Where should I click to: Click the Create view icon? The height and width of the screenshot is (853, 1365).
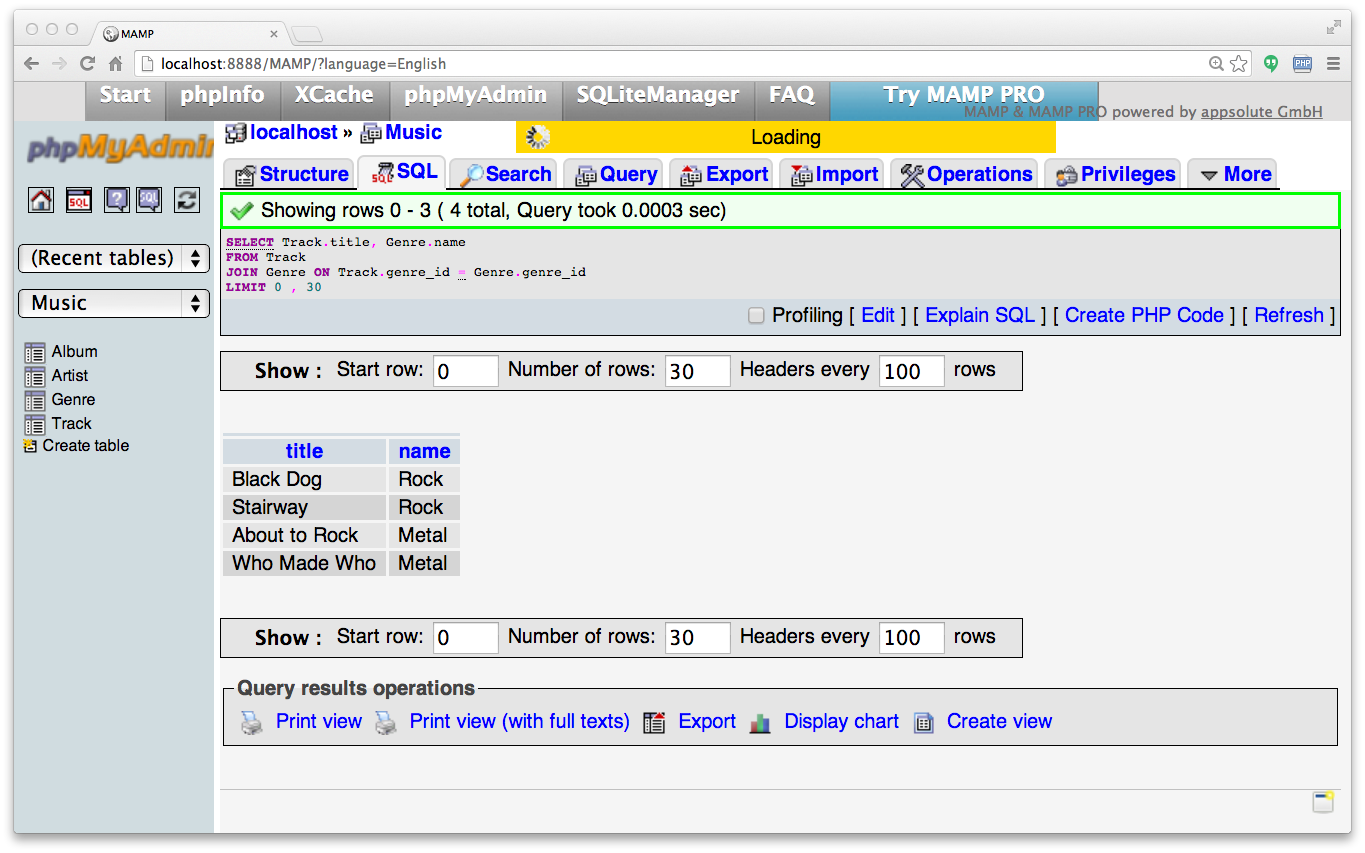(924, 722)
